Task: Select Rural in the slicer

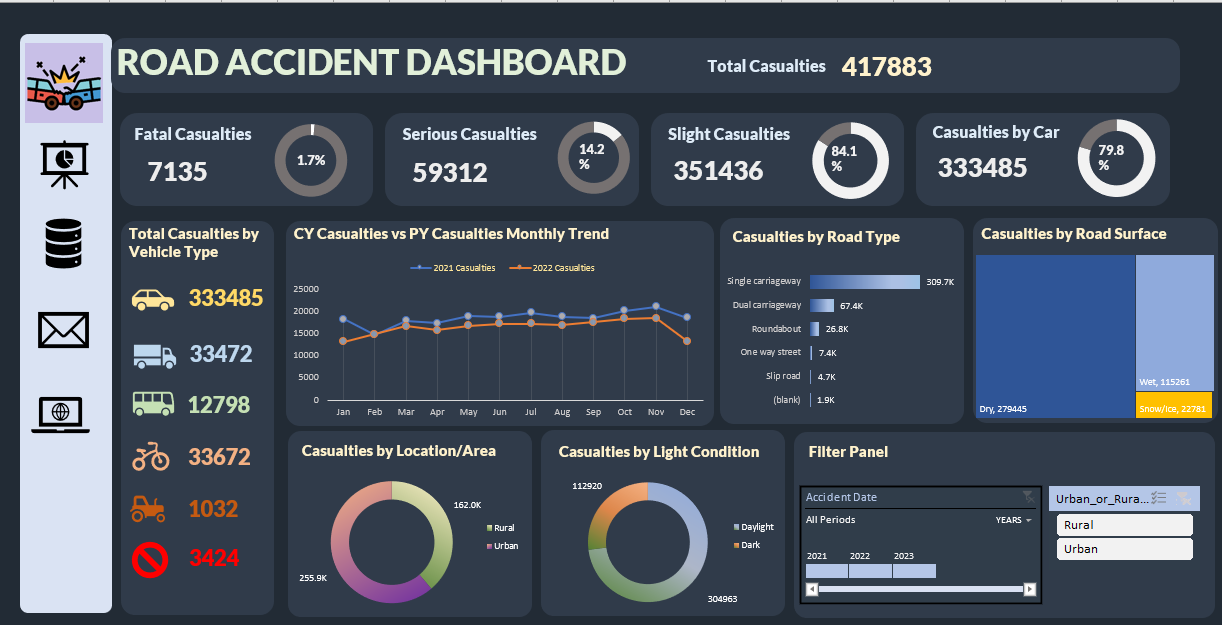Action: [x=1124, y=525]
